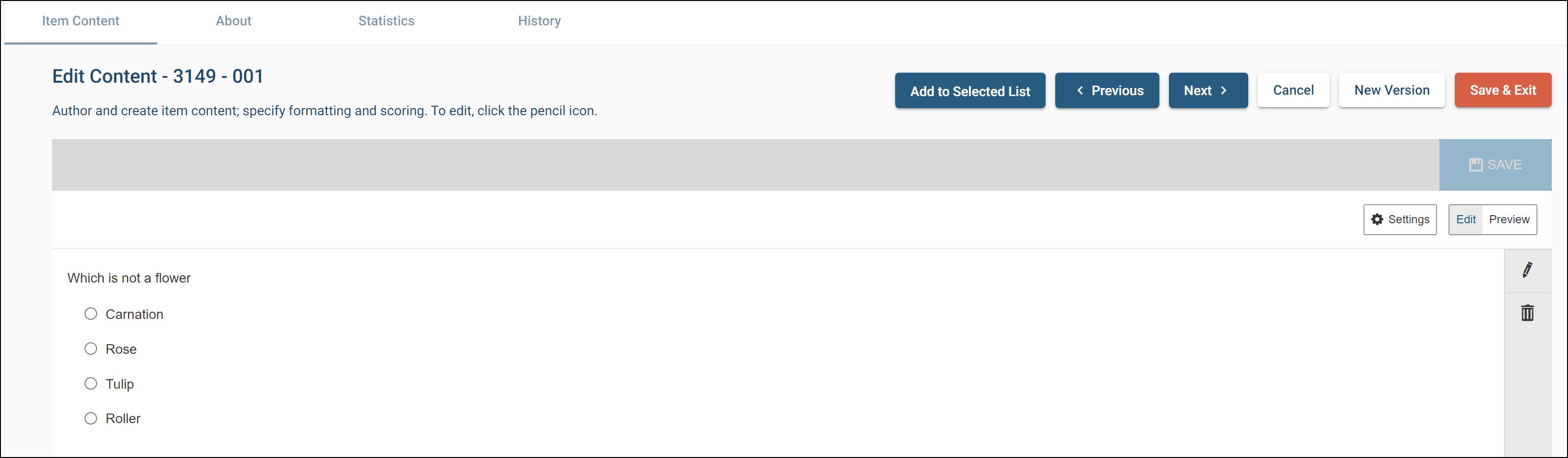Switch to Edit mode
The height and width of the screenshot is (458, 1568).
[1465, 219]
